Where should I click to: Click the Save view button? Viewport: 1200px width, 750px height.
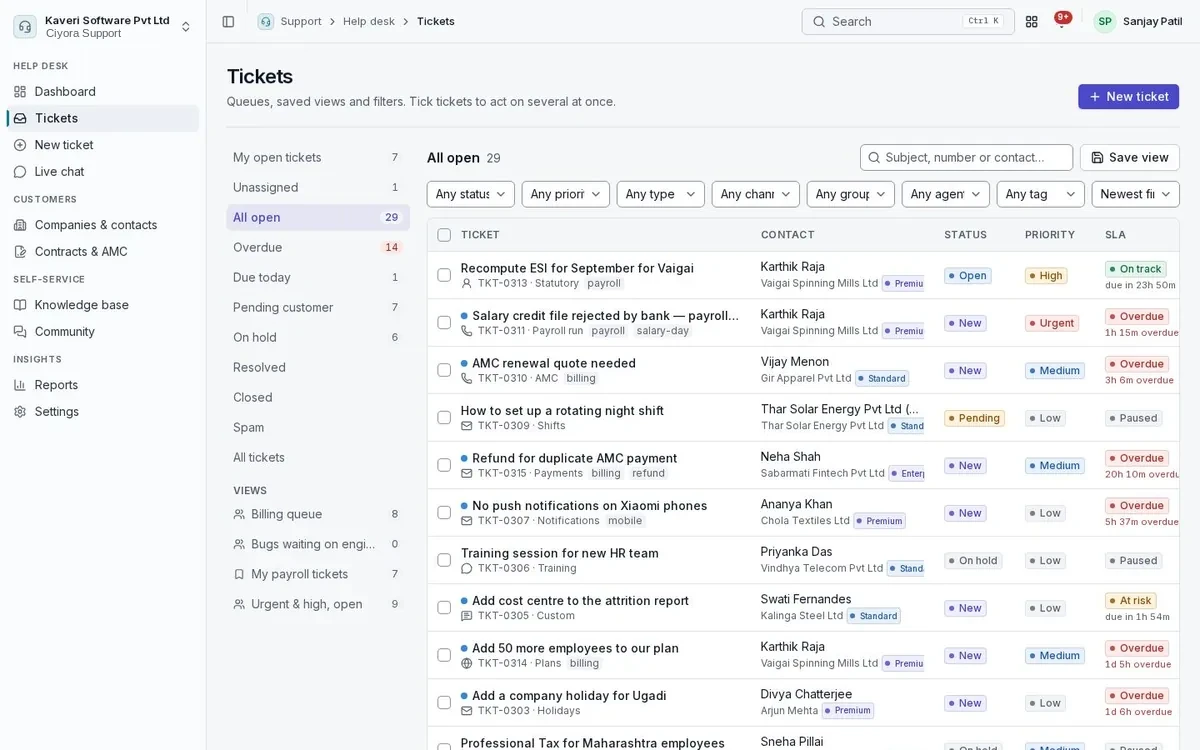click(1130, 157)
